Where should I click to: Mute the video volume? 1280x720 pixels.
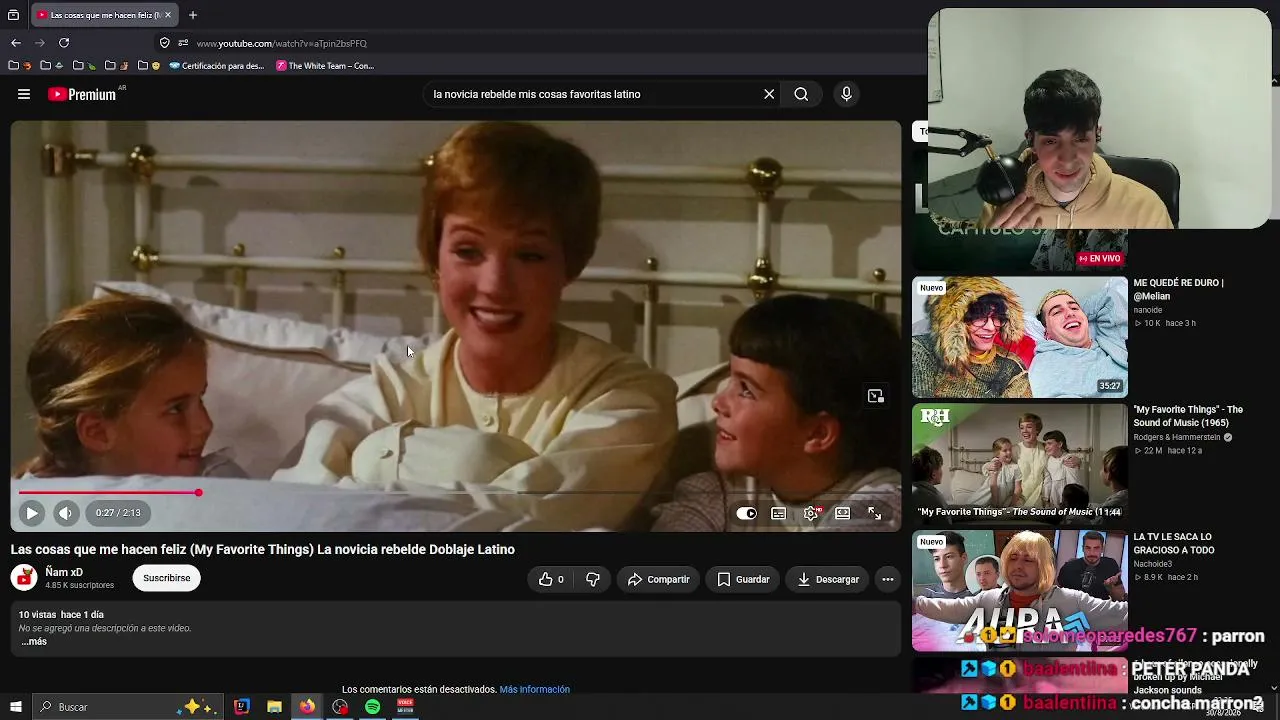click(65, 513)
